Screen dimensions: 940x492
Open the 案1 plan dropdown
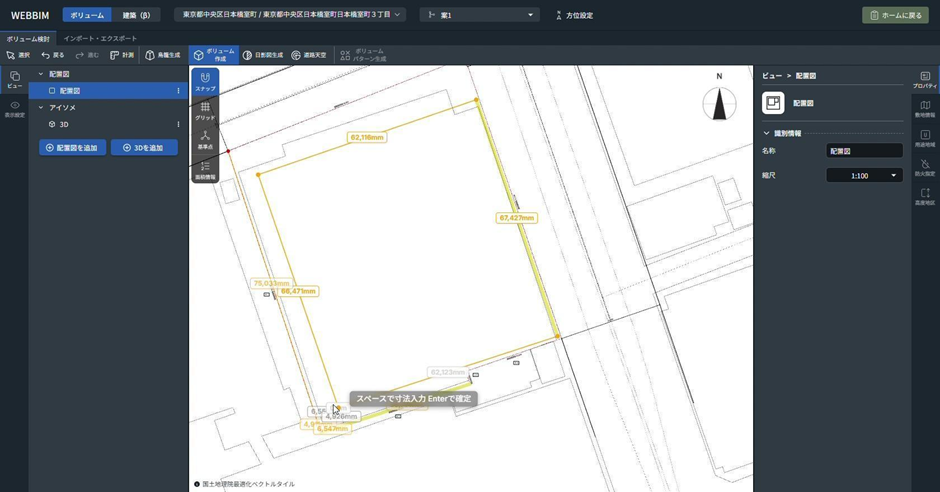point(479,15)
